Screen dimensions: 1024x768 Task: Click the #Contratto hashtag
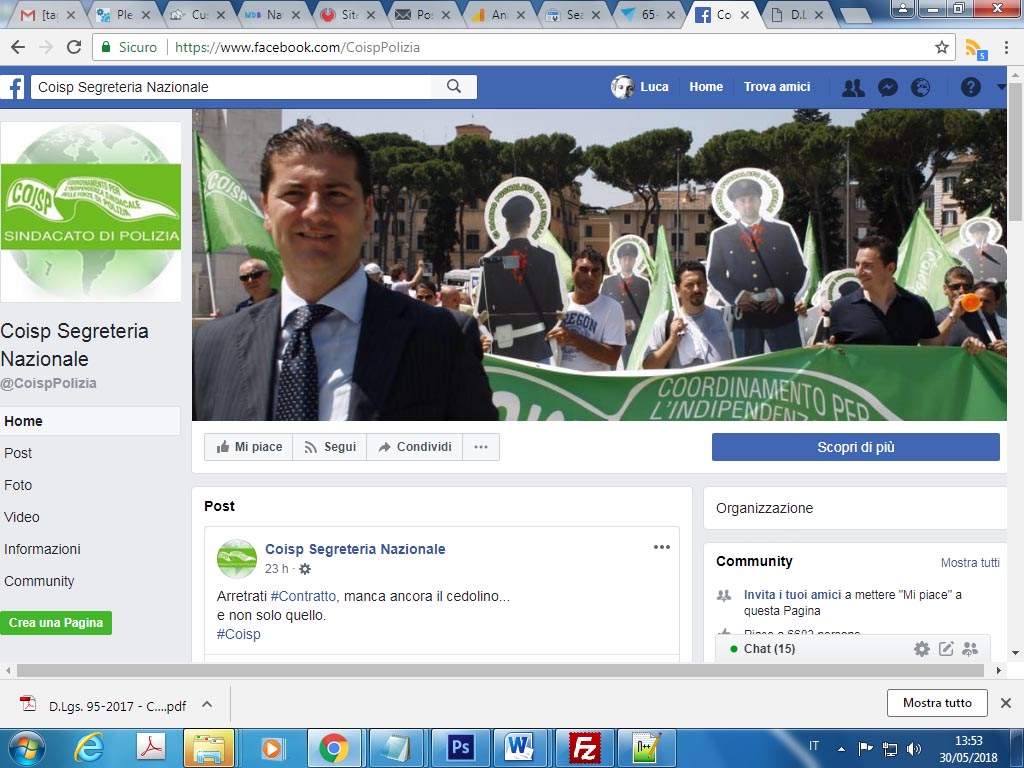tap(304, 596)
